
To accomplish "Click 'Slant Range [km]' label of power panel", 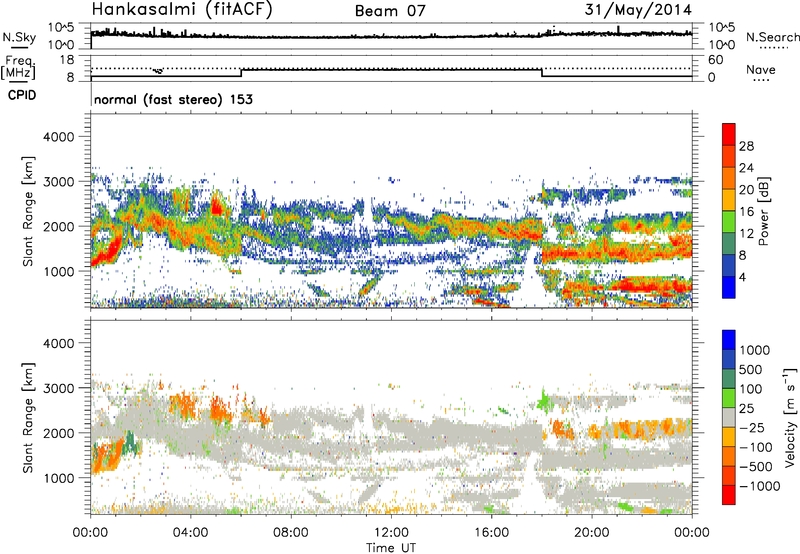I will click(x=29, y=211).
